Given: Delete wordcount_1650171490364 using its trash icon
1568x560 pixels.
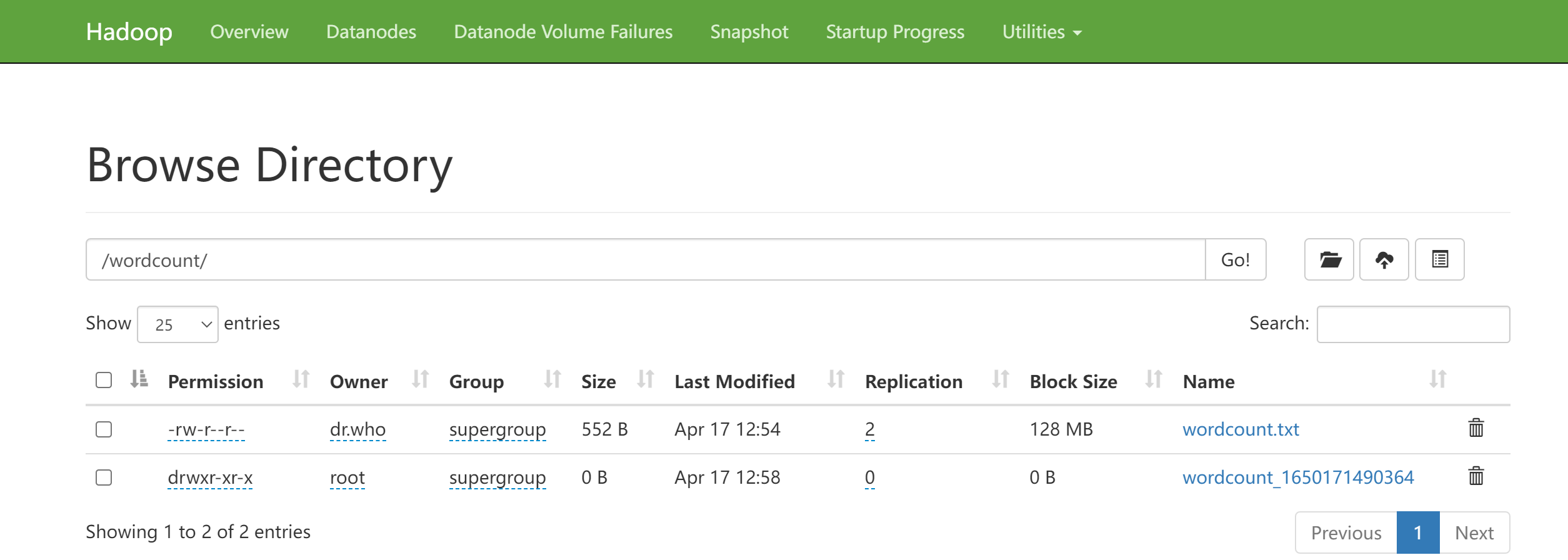Looking at the screenshot, I should (x=1476, y=476).
